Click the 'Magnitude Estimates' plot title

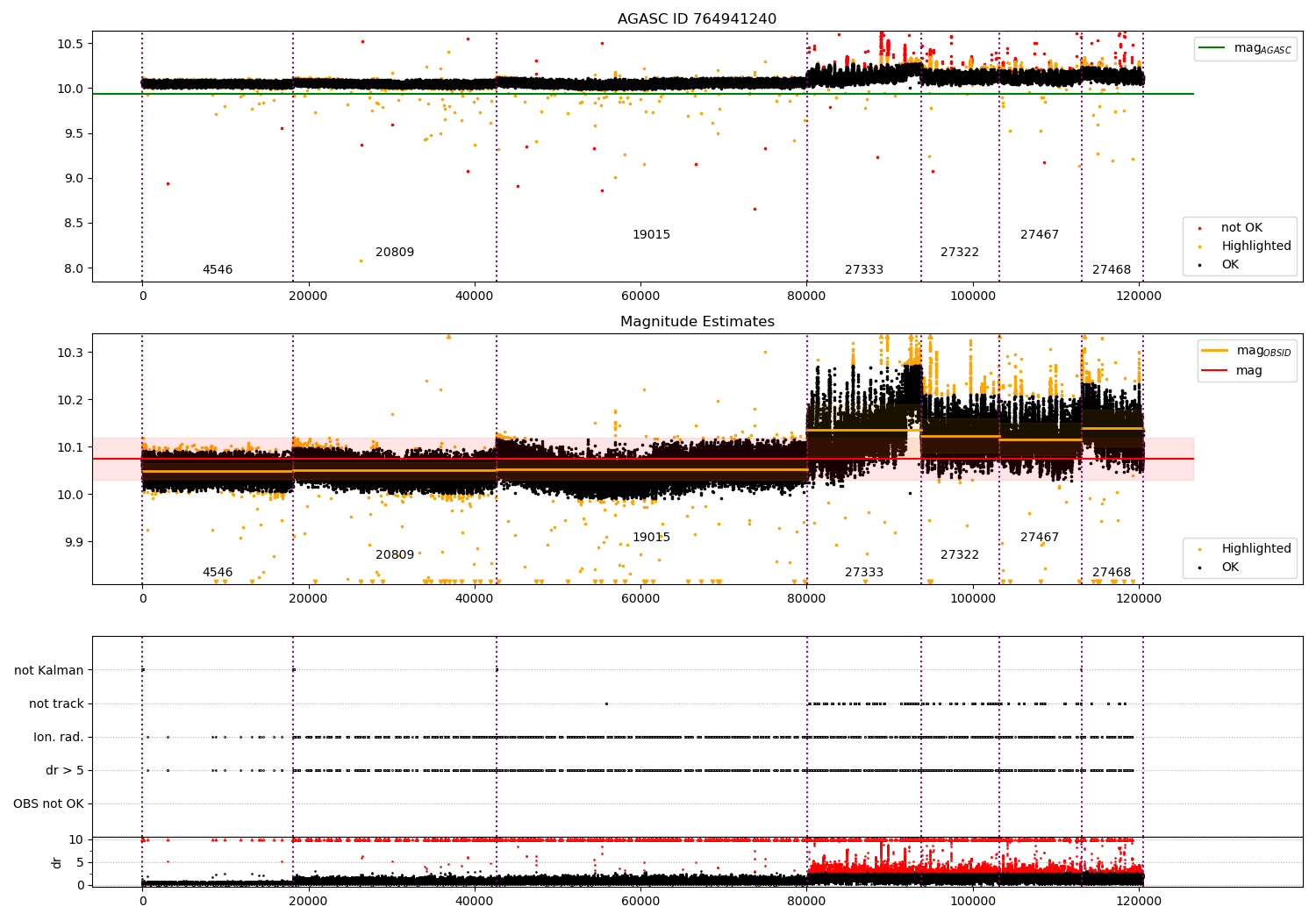(x=697, y=322)
